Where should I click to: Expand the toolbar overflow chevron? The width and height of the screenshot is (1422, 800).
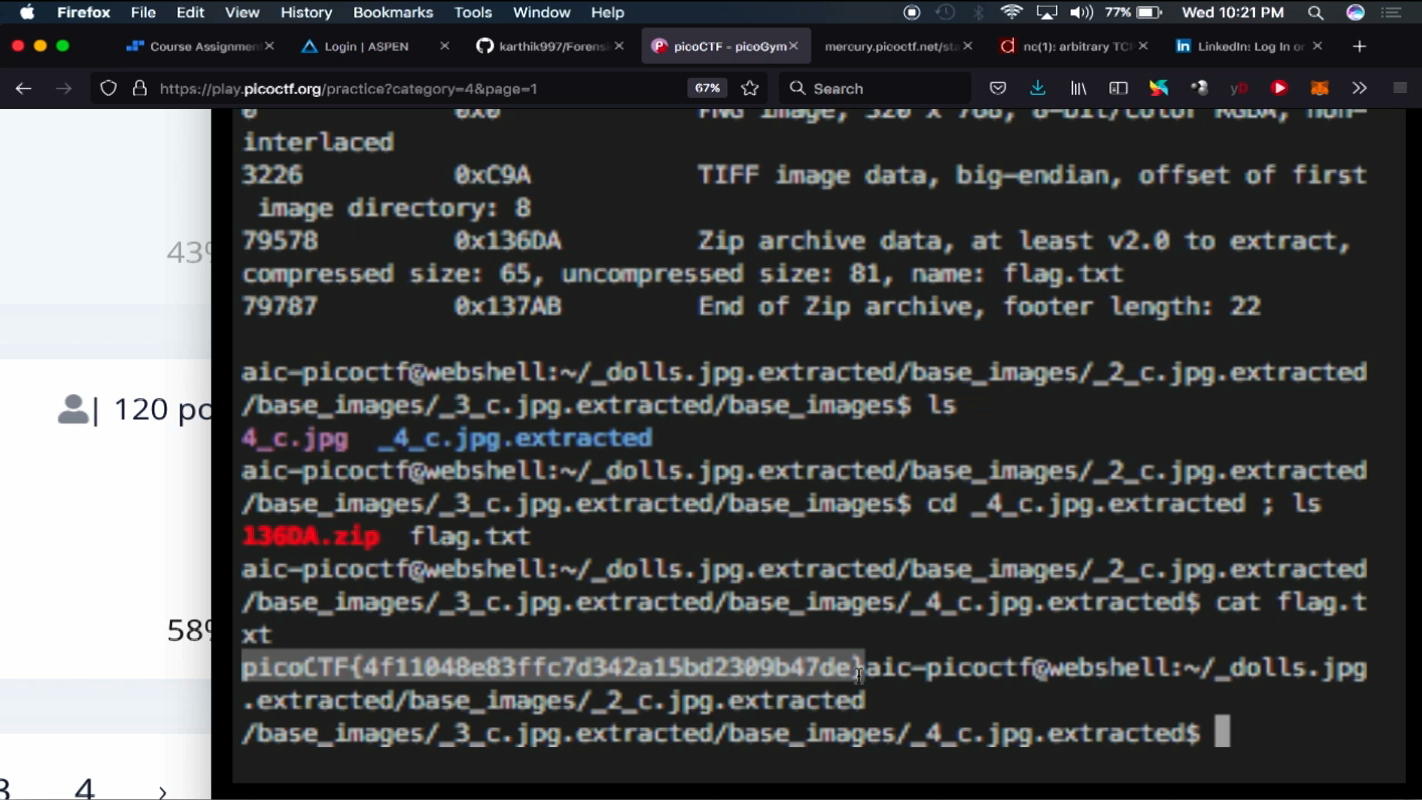pos(1359,88)
